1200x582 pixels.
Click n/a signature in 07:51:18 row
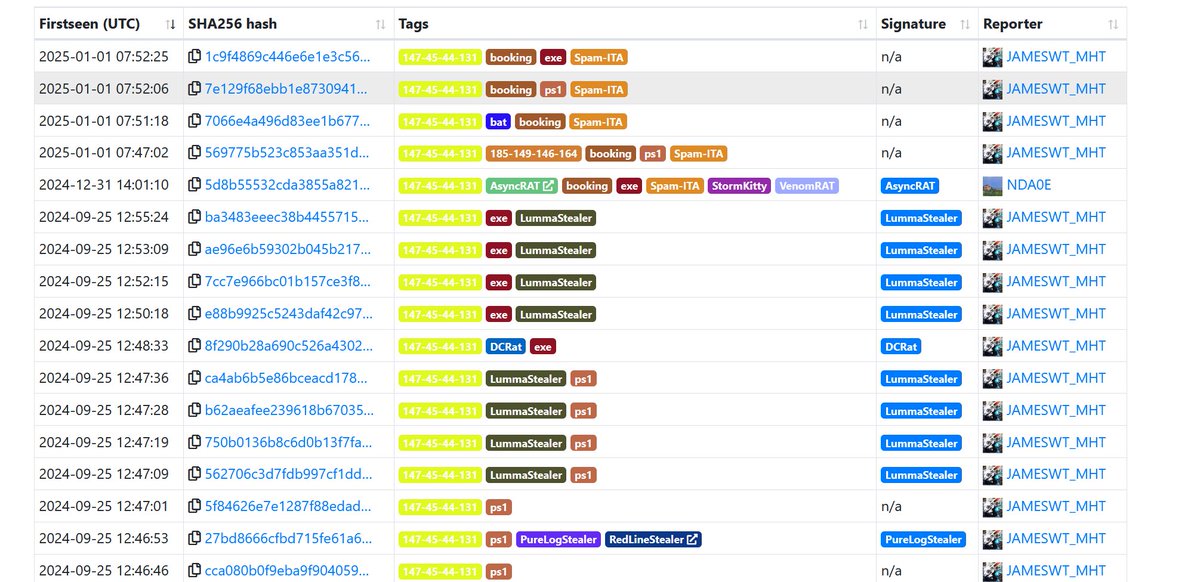point(891,121)
